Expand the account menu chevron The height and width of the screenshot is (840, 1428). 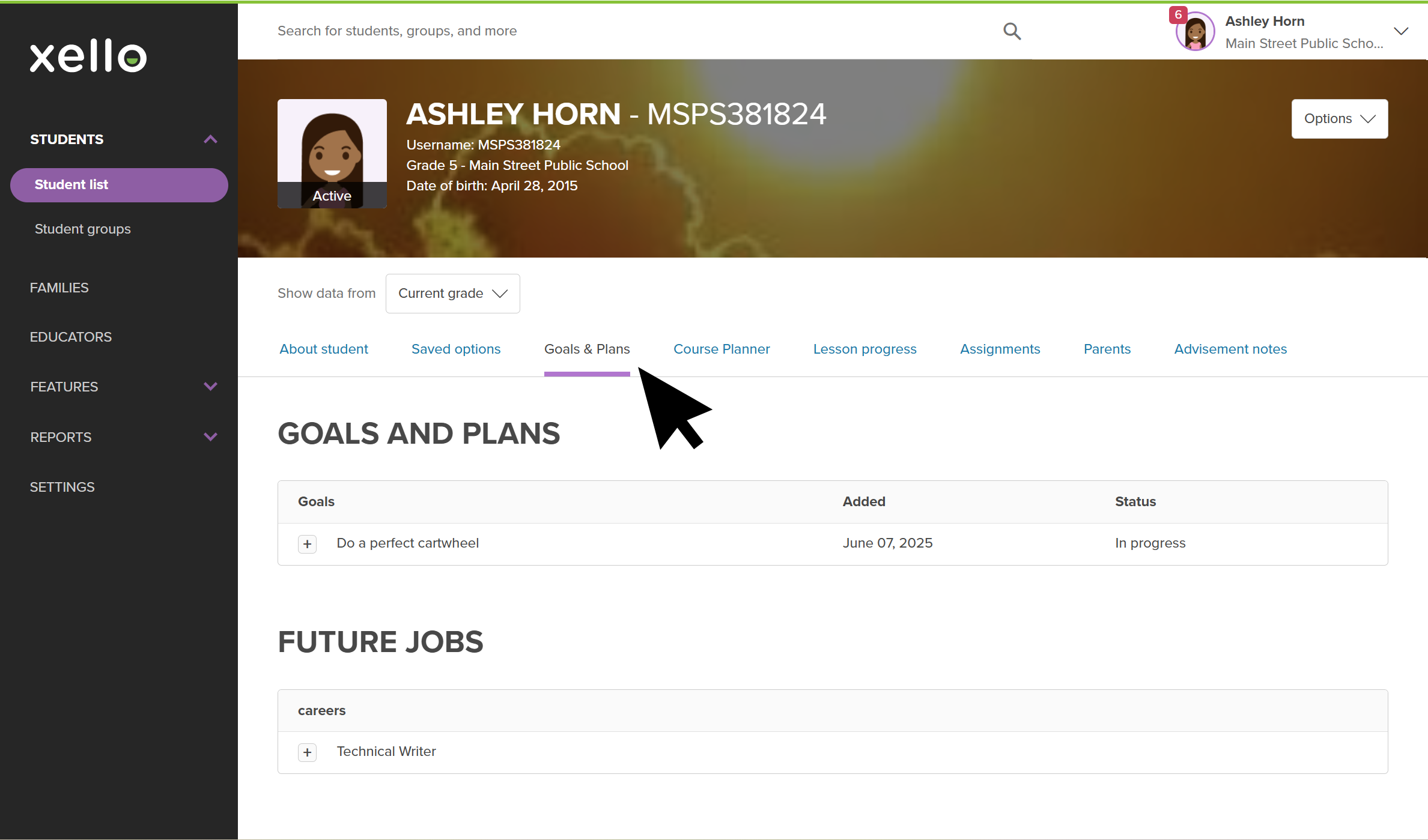click(1401, 31)
